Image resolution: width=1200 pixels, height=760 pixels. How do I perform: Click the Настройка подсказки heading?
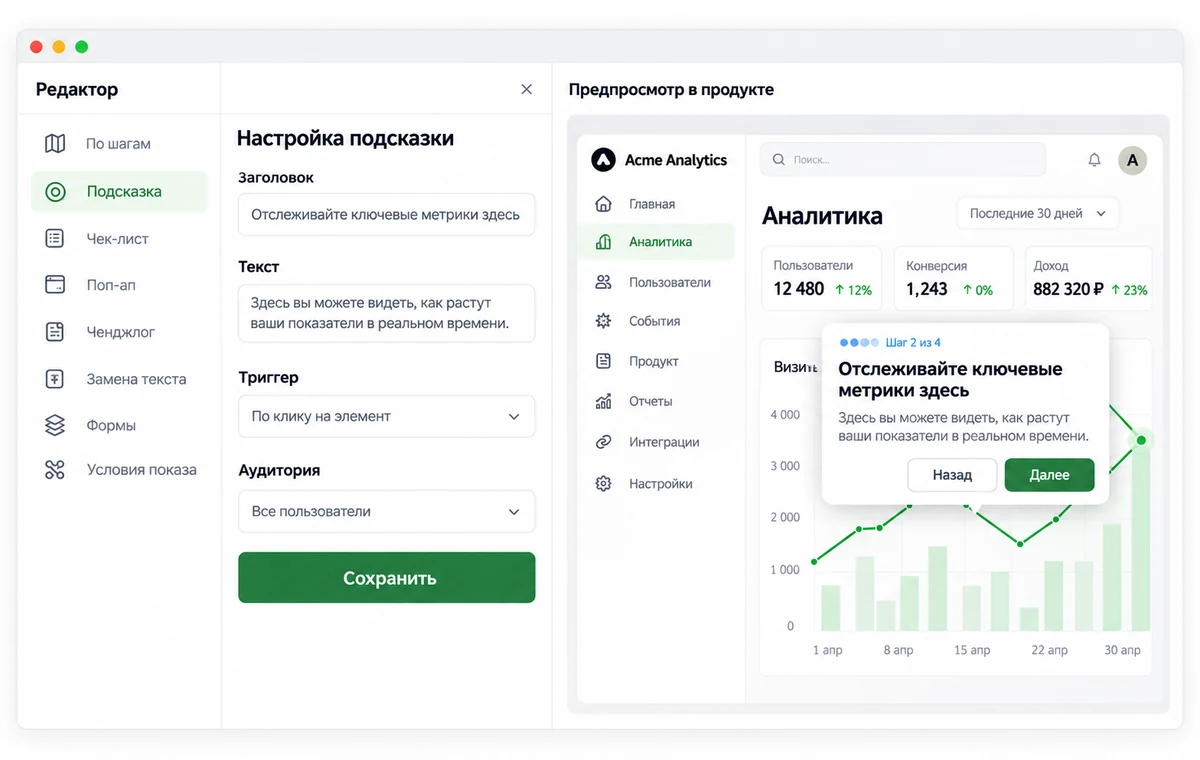346,138
